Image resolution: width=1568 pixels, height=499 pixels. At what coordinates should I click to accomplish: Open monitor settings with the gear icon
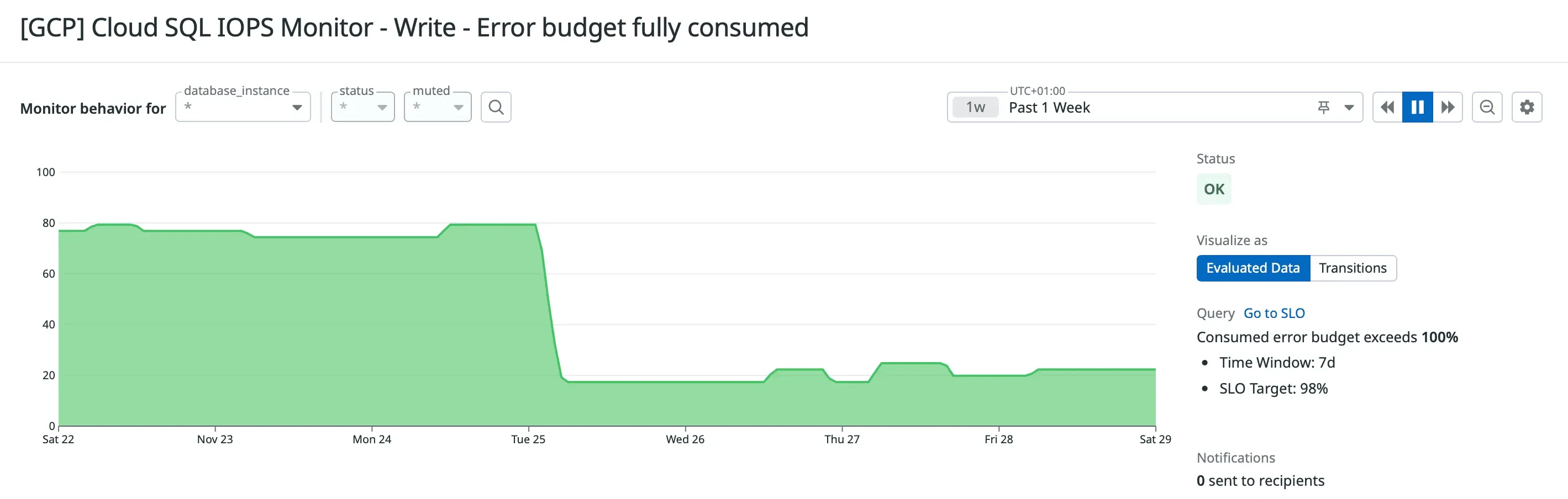1527,107
